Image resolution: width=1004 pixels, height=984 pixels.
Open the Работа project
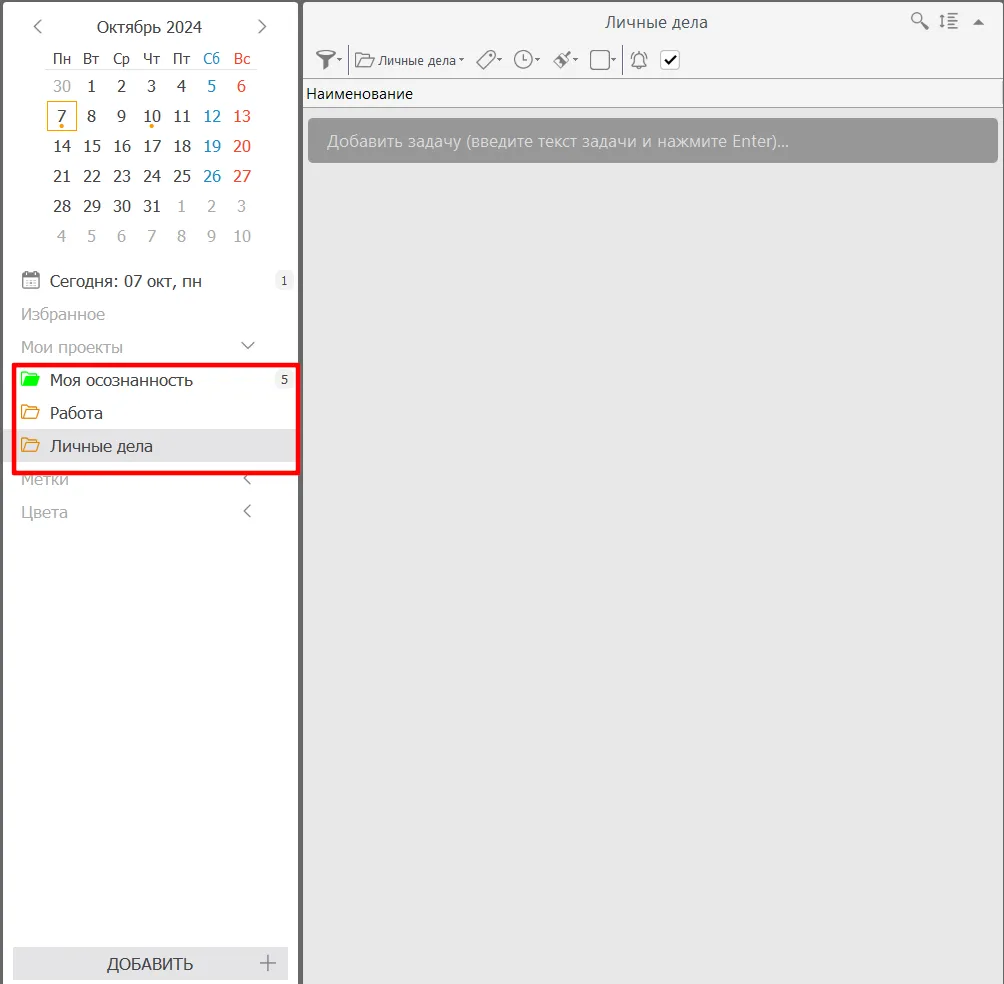coord(76,413)
